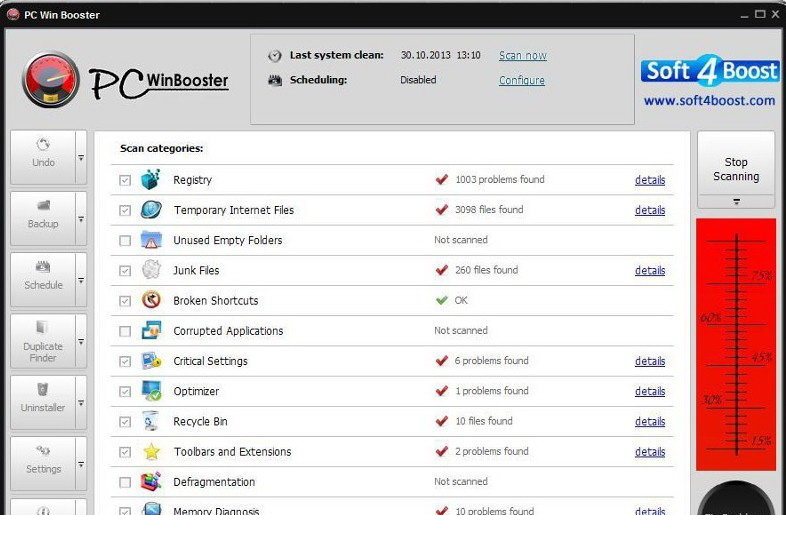Click the Registry category icon
Screen dimensions: 786x535
tap(151, 180)
